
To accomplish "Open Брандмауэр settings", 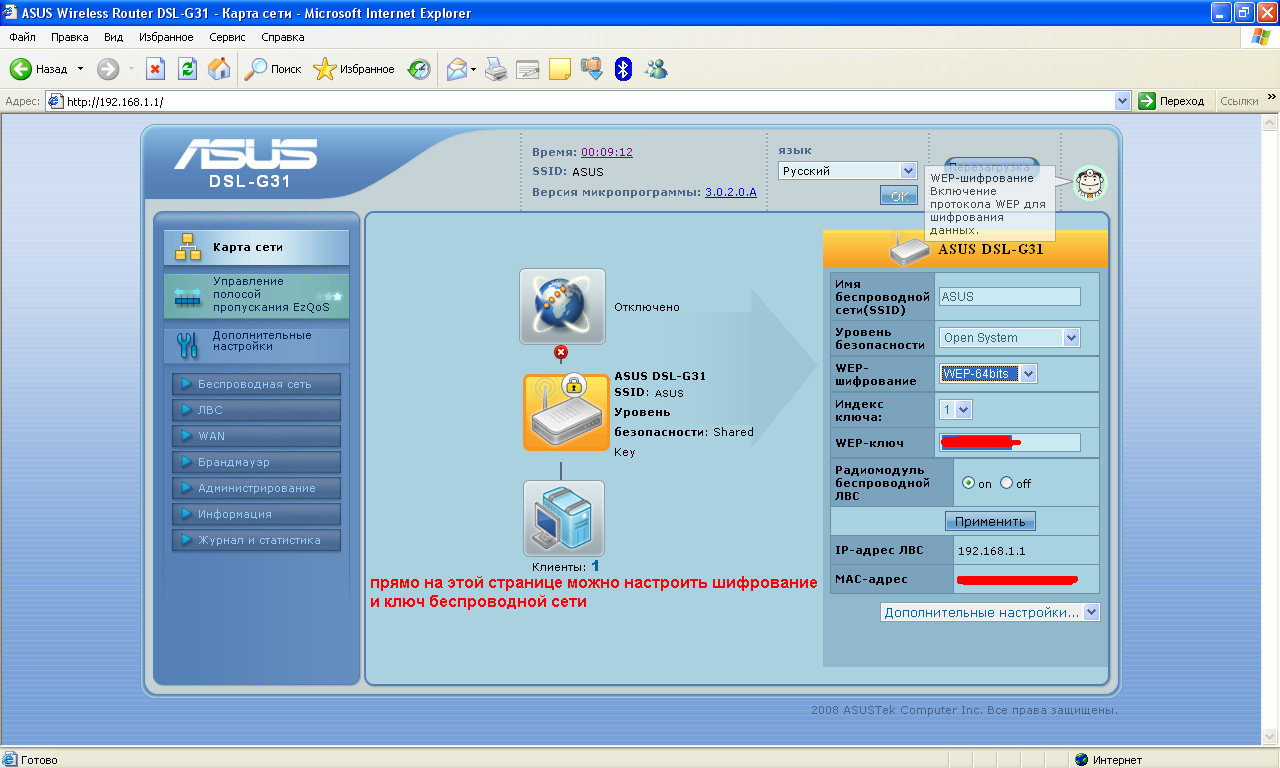I will point(256,462).
